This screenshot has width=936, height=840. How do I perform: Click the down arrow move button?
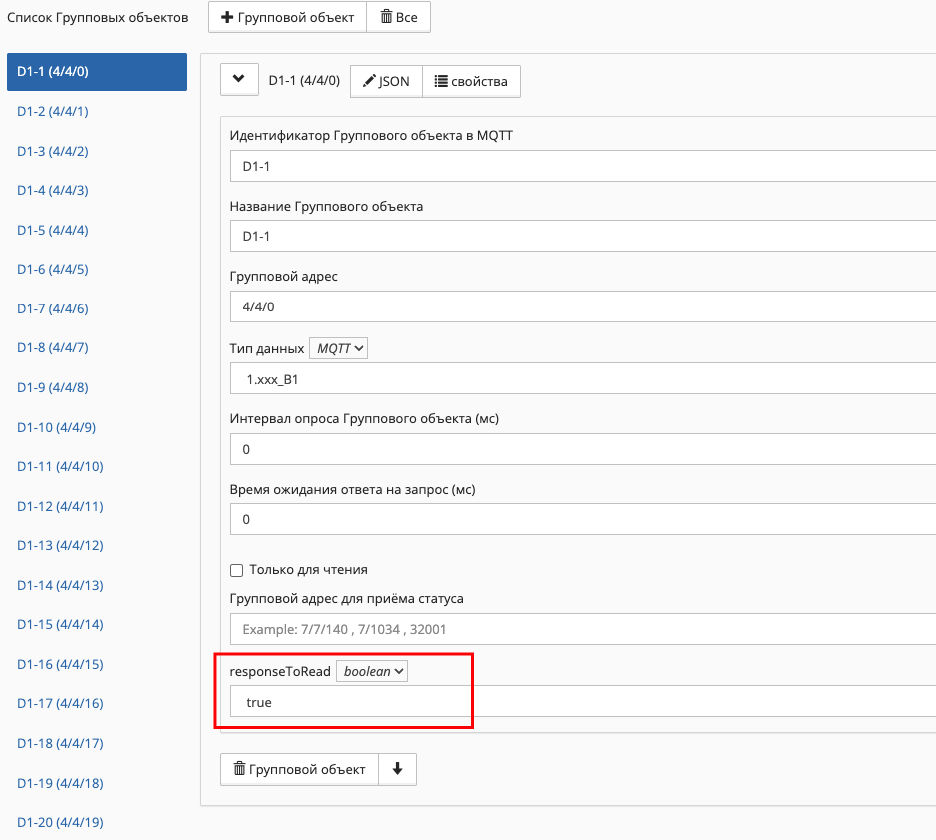(x=397, y=769)
